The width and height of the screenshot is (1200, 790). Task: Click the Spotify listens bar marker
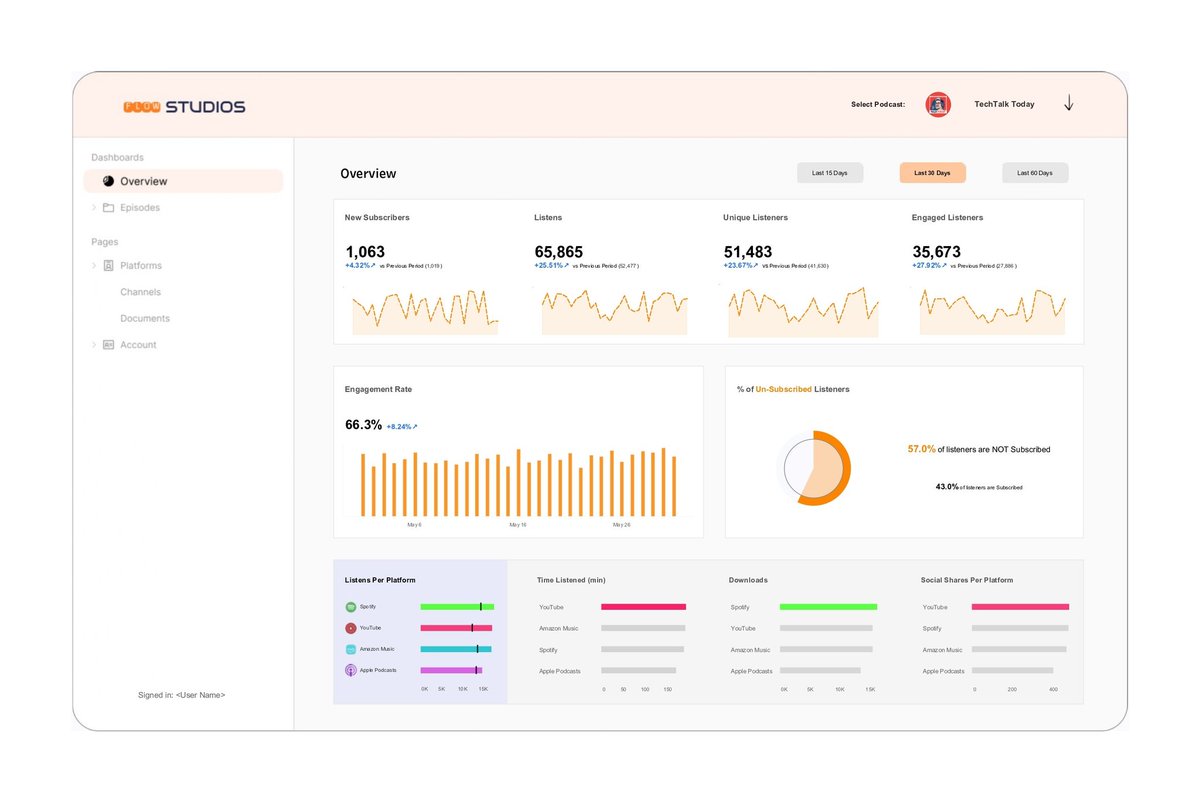point(480,607)
